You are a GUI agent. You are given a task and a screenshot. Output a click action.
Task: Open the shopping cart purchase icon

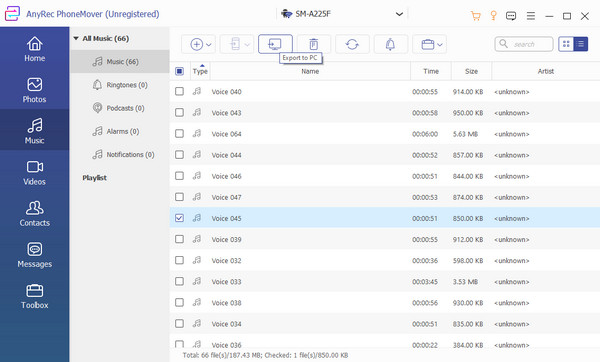pos(476,16)
